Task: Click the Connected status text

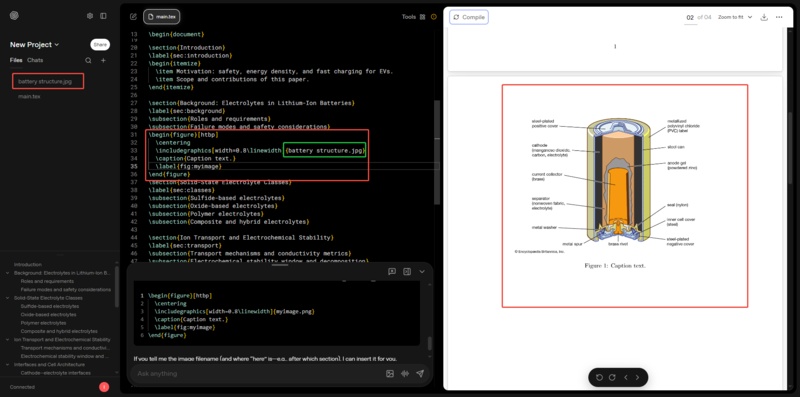Action: (22, 387)
